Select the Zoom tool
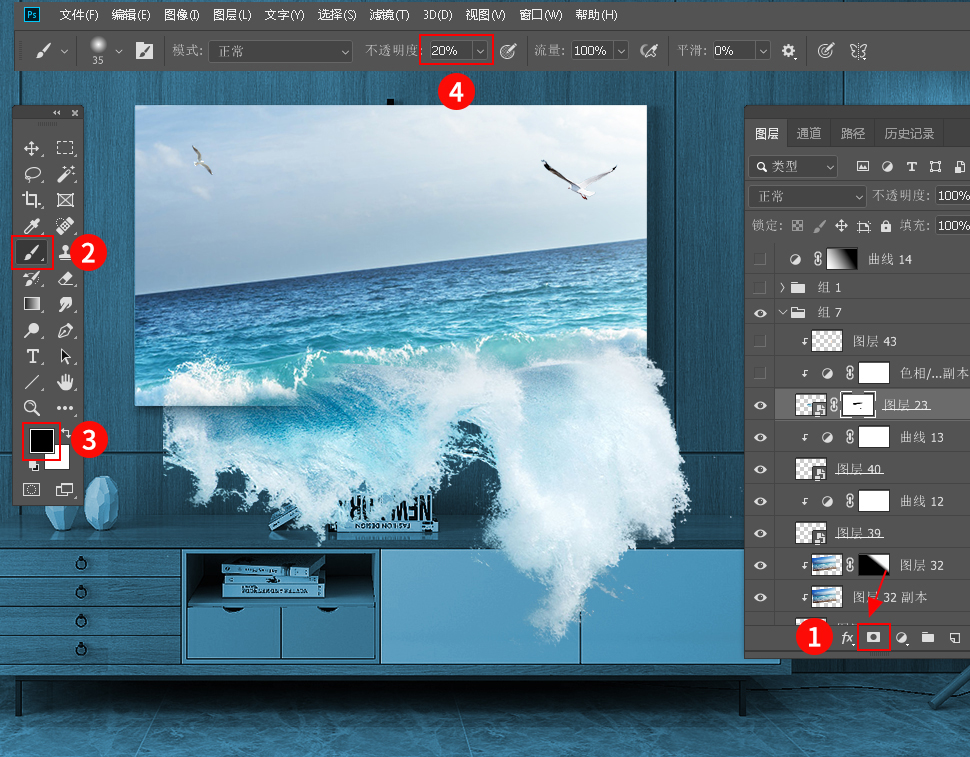 [x=32, y=408]
